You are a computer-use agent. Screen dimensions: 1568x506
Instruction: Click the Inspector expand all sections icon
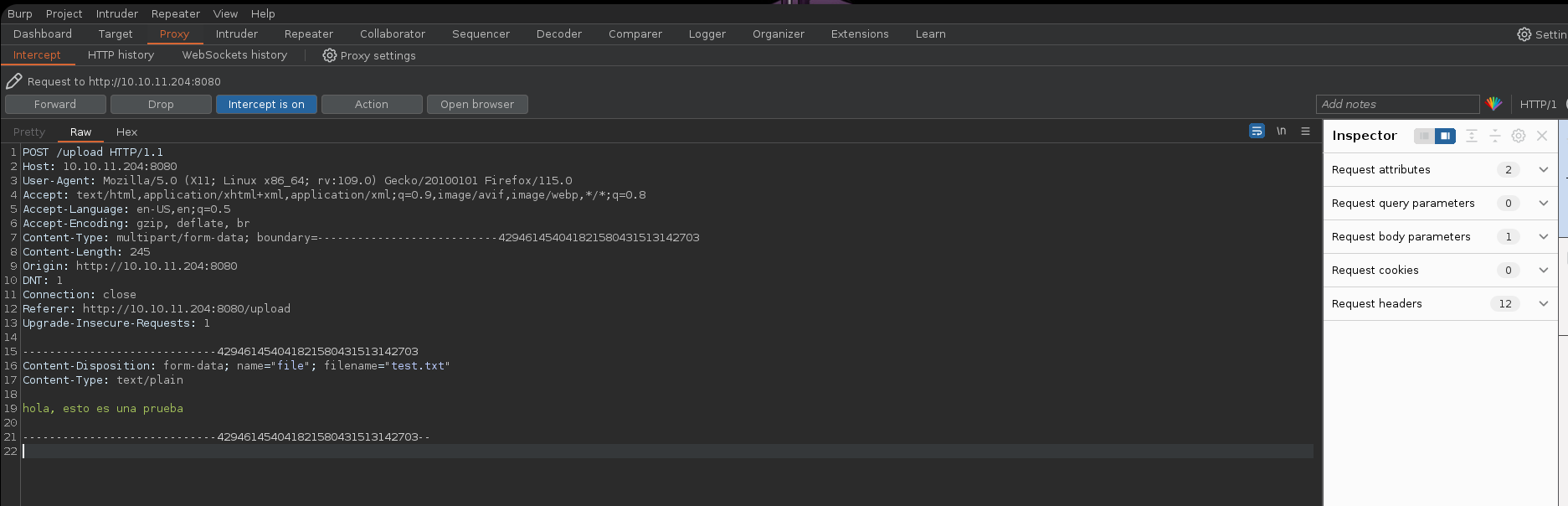tap(1471, 136)
